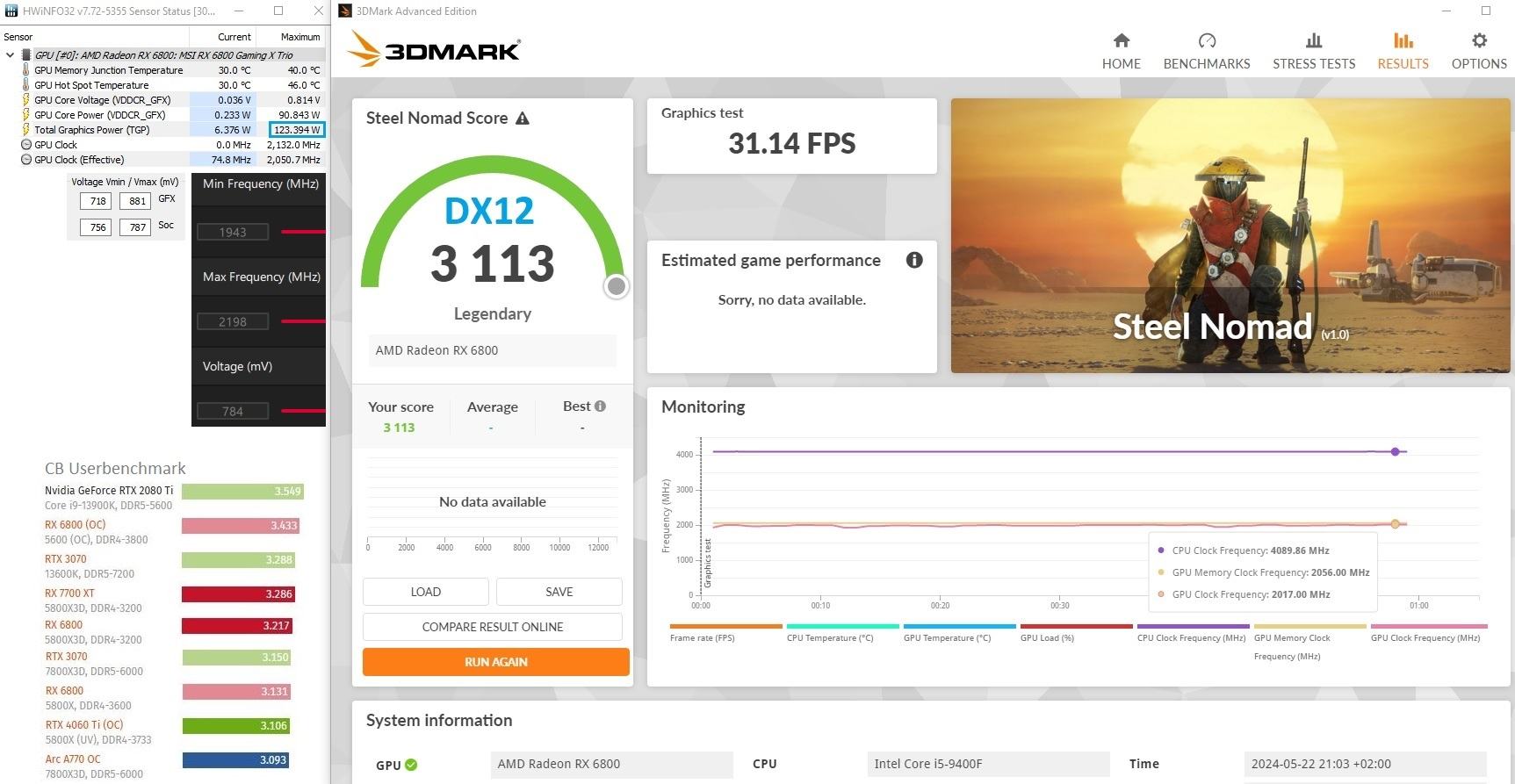Open the RESULTS tab

tap(1403, 51)
